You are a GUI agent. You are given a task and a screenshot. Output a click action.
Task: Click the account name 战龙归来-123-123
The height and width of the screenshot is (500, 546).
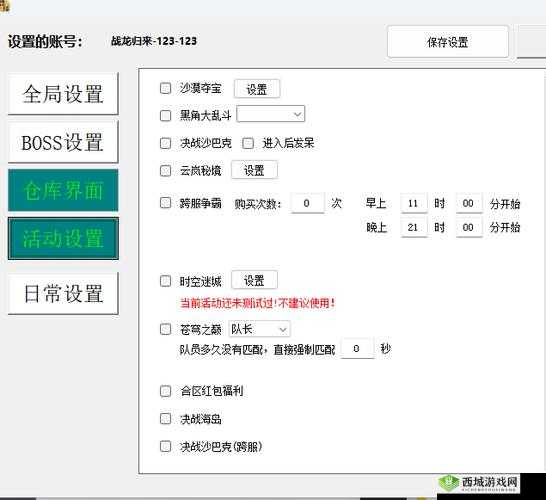(x=154, y=41)
